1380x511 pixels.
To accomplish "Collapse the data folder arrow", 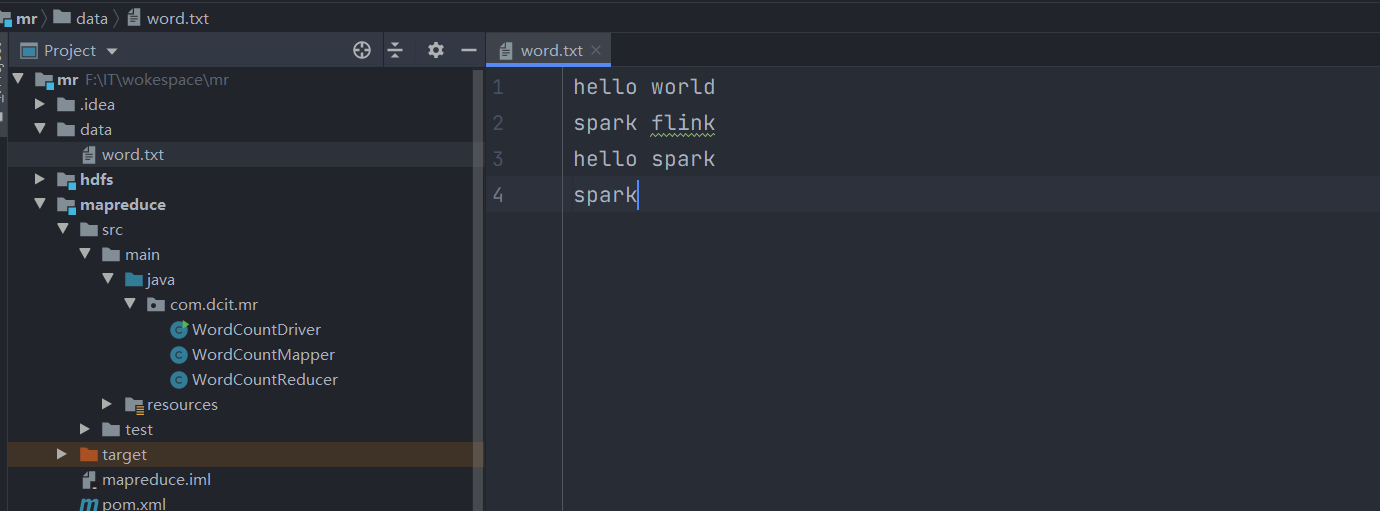I will coord(40,129).
